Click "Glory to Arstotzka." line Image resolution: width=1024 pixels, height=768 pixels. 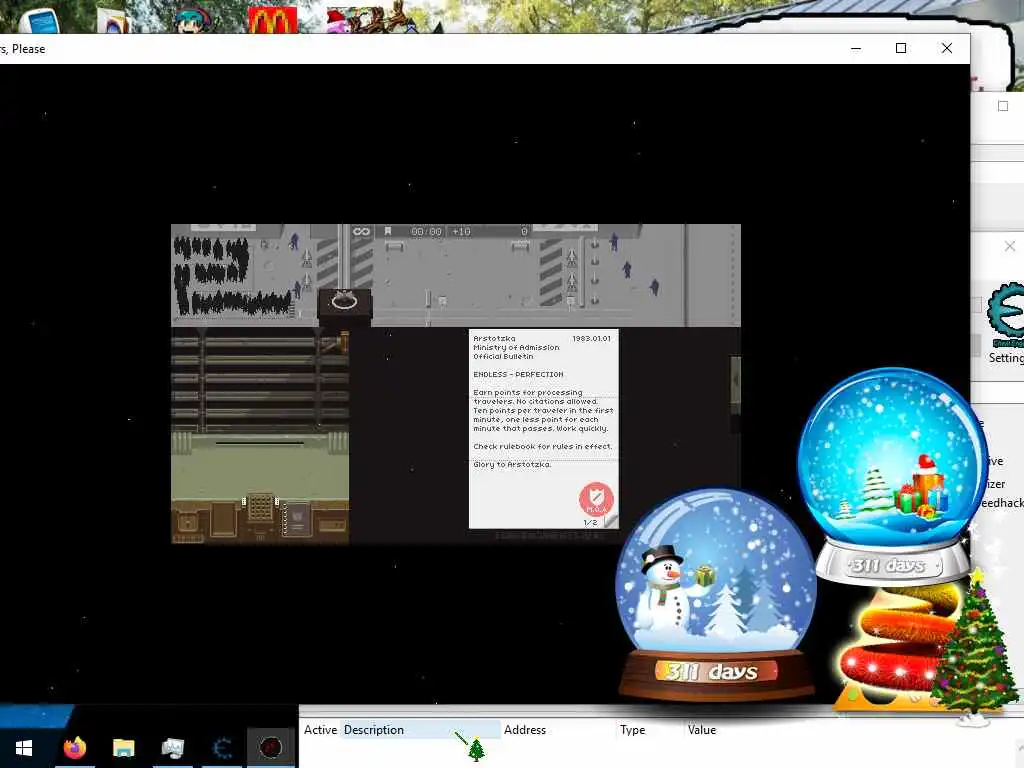click(x=512, y=464)
